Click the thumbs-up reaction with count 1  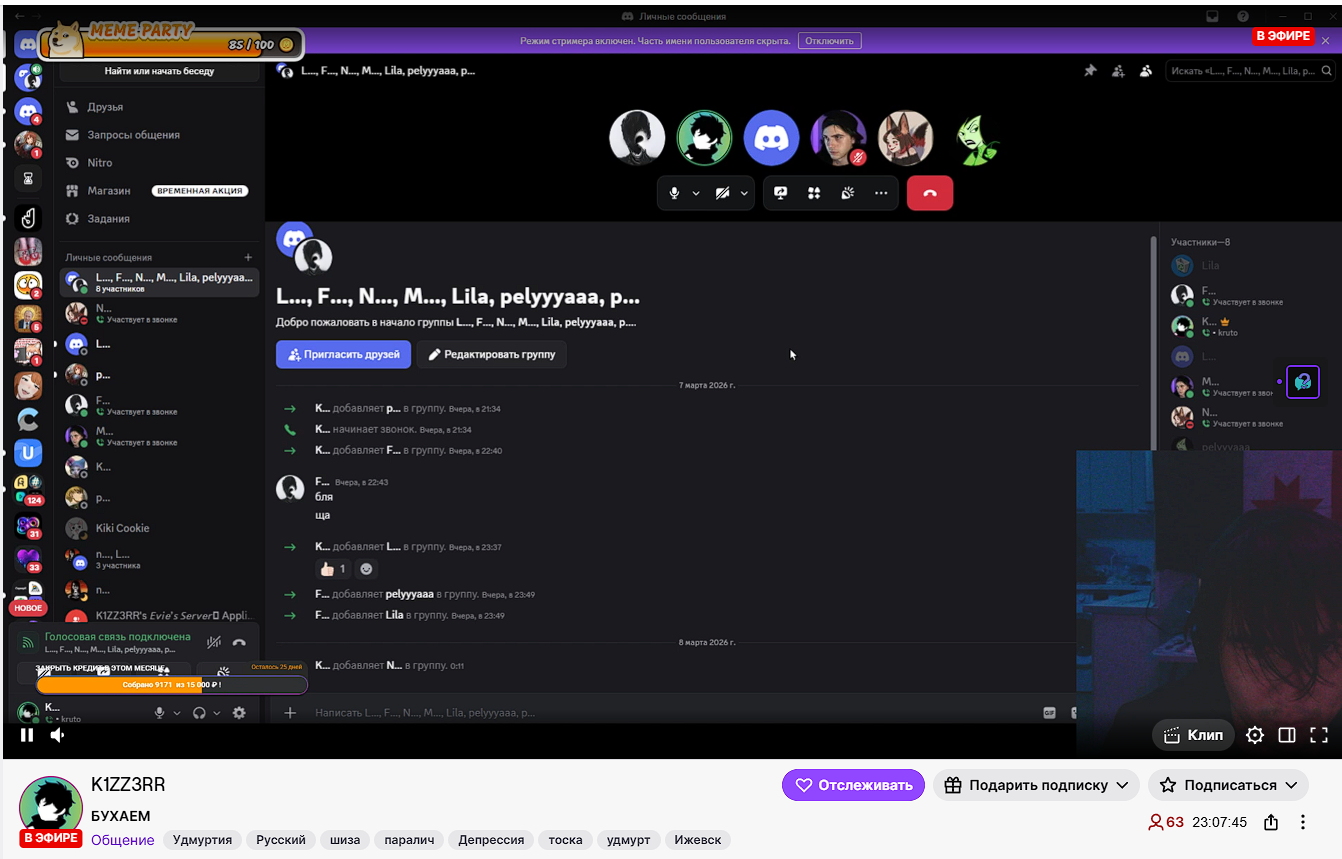click(332, 568)
